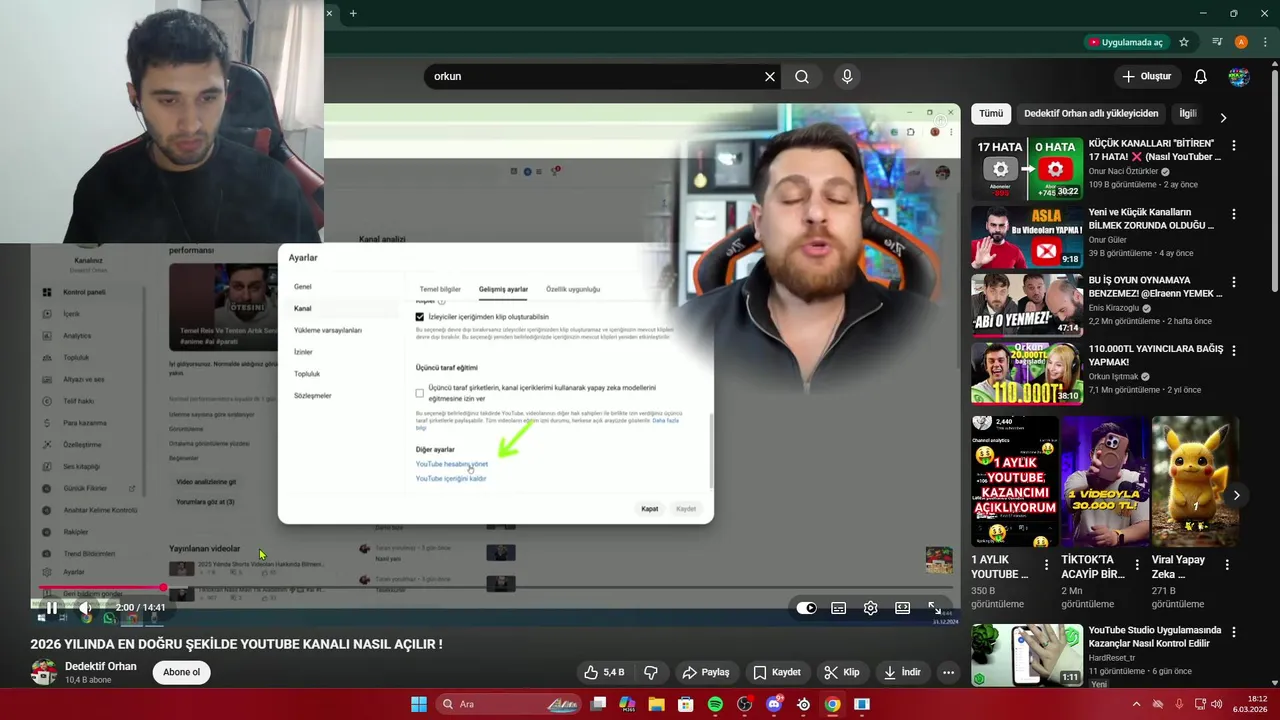This screenshot has height=720, width=1280.
Task: Start voice search with the microphone icon
Action: click(x=847, y=76)
